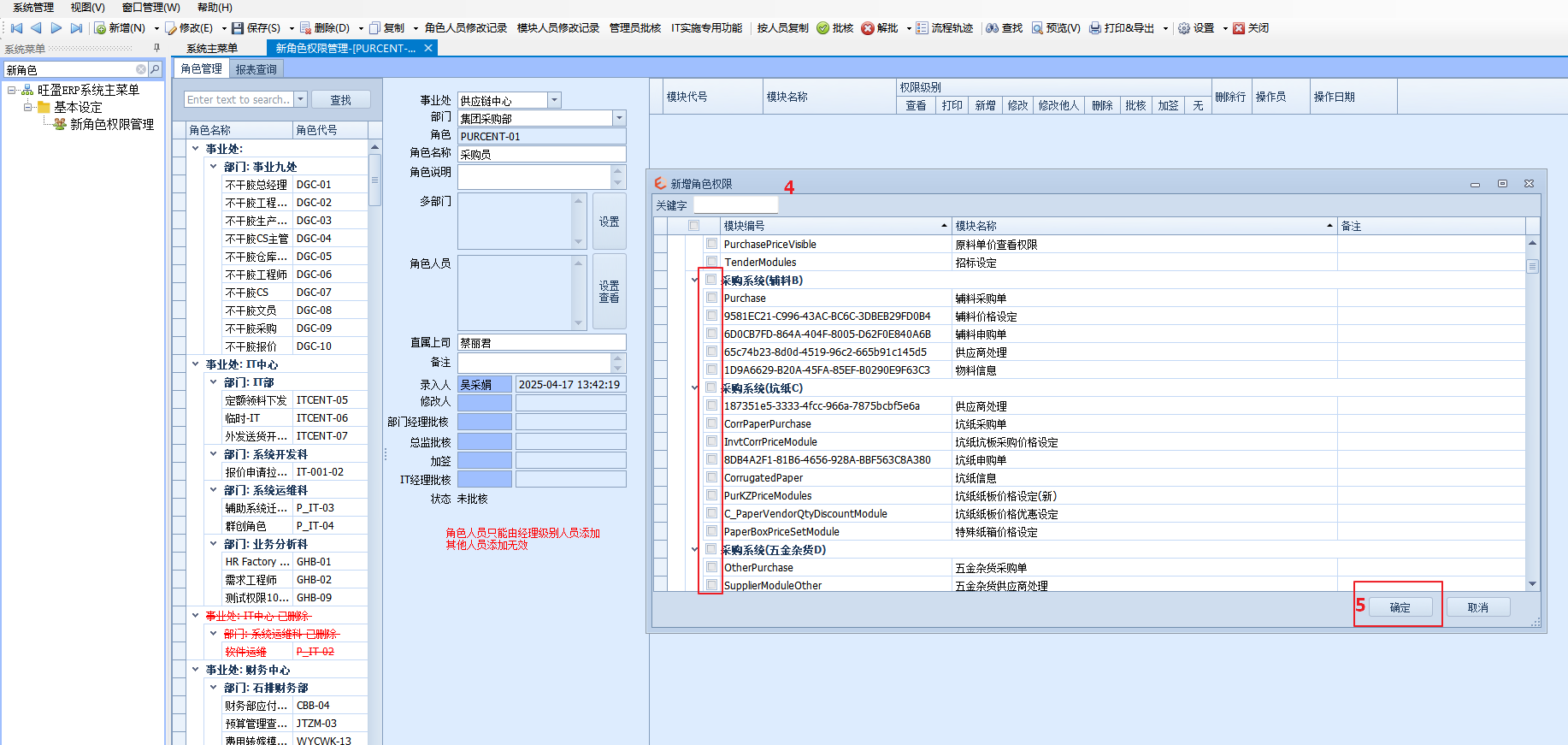Check the 采购系统(坑纸C) group checkbox
The image size is (1568, 745).
click(711, 387)
